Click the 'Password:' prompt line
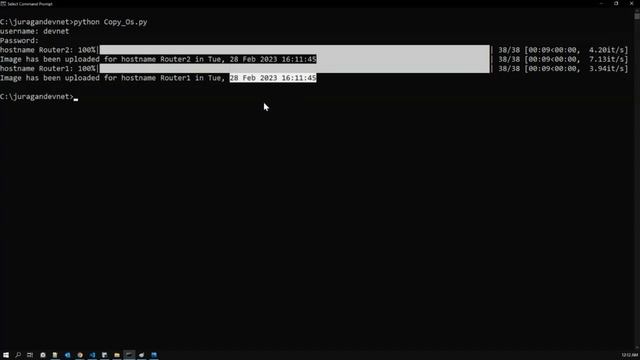The width and height of the screenshot is (640, 360). (x=19, y=41)
